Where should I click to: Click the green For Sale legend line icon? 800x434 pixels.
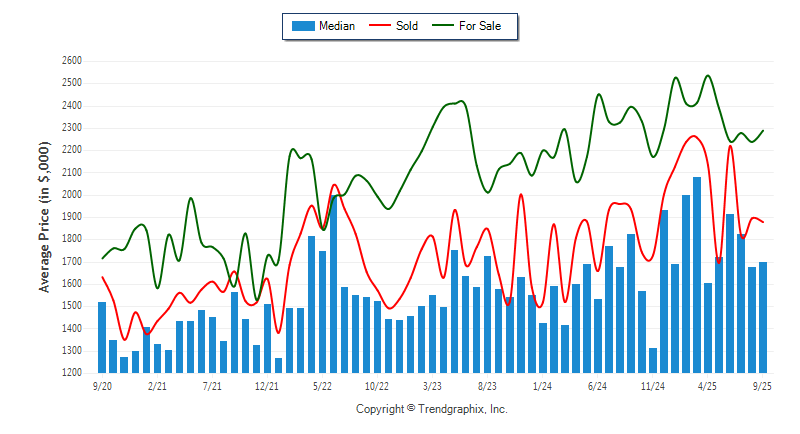point(446,26)
